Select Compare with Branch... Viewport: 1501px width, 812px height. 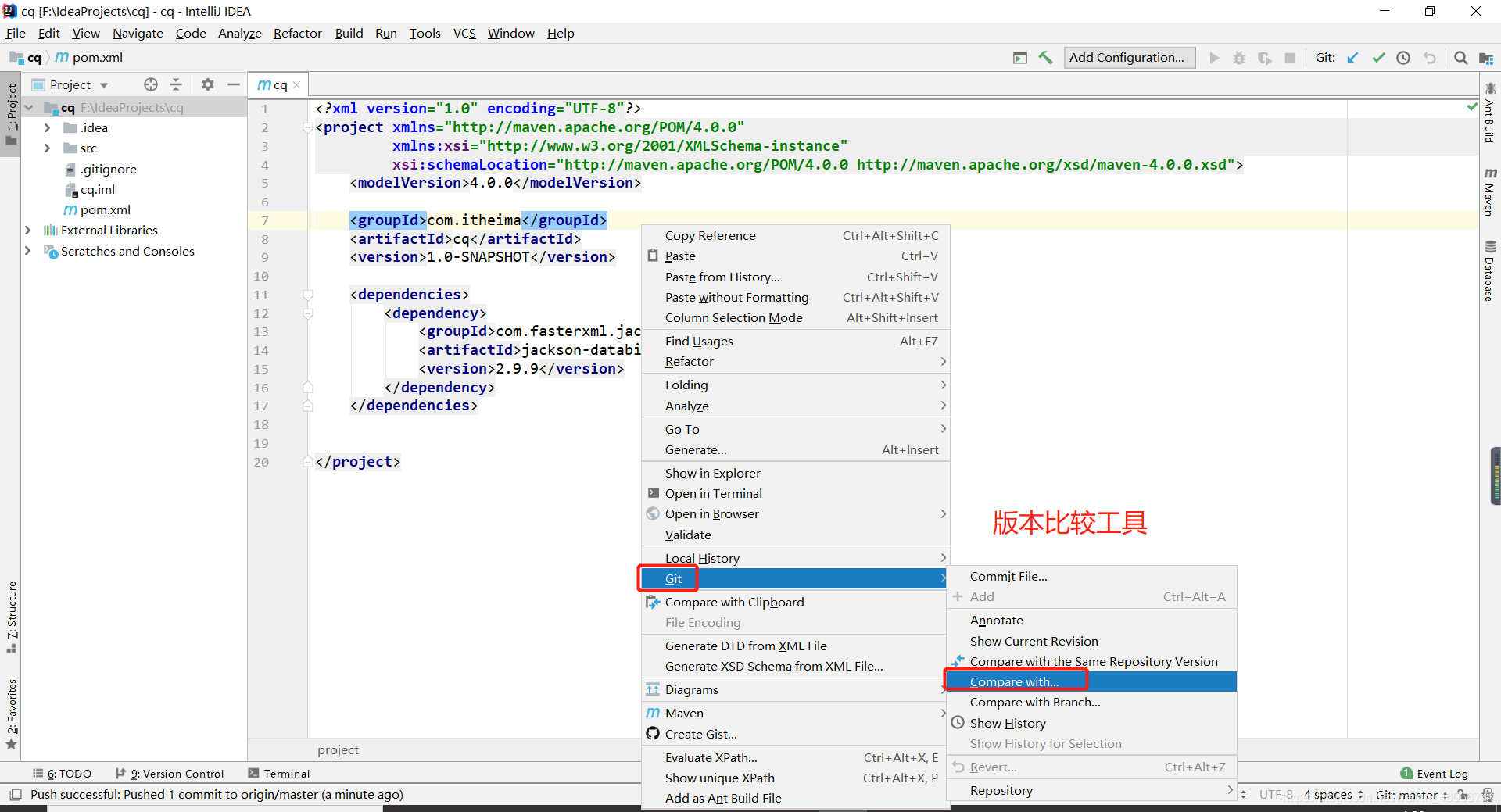1091,703
